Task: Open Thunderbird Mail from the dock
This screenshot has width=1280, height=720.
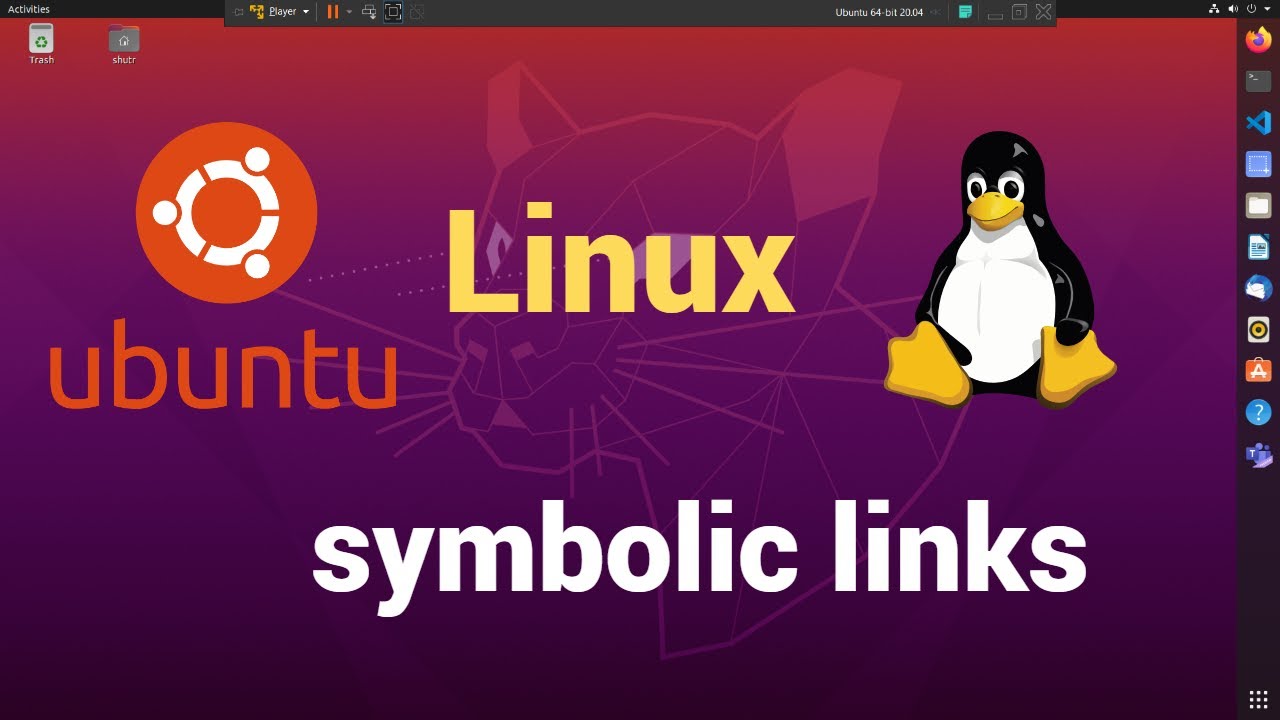Action: coord(1258,287)
